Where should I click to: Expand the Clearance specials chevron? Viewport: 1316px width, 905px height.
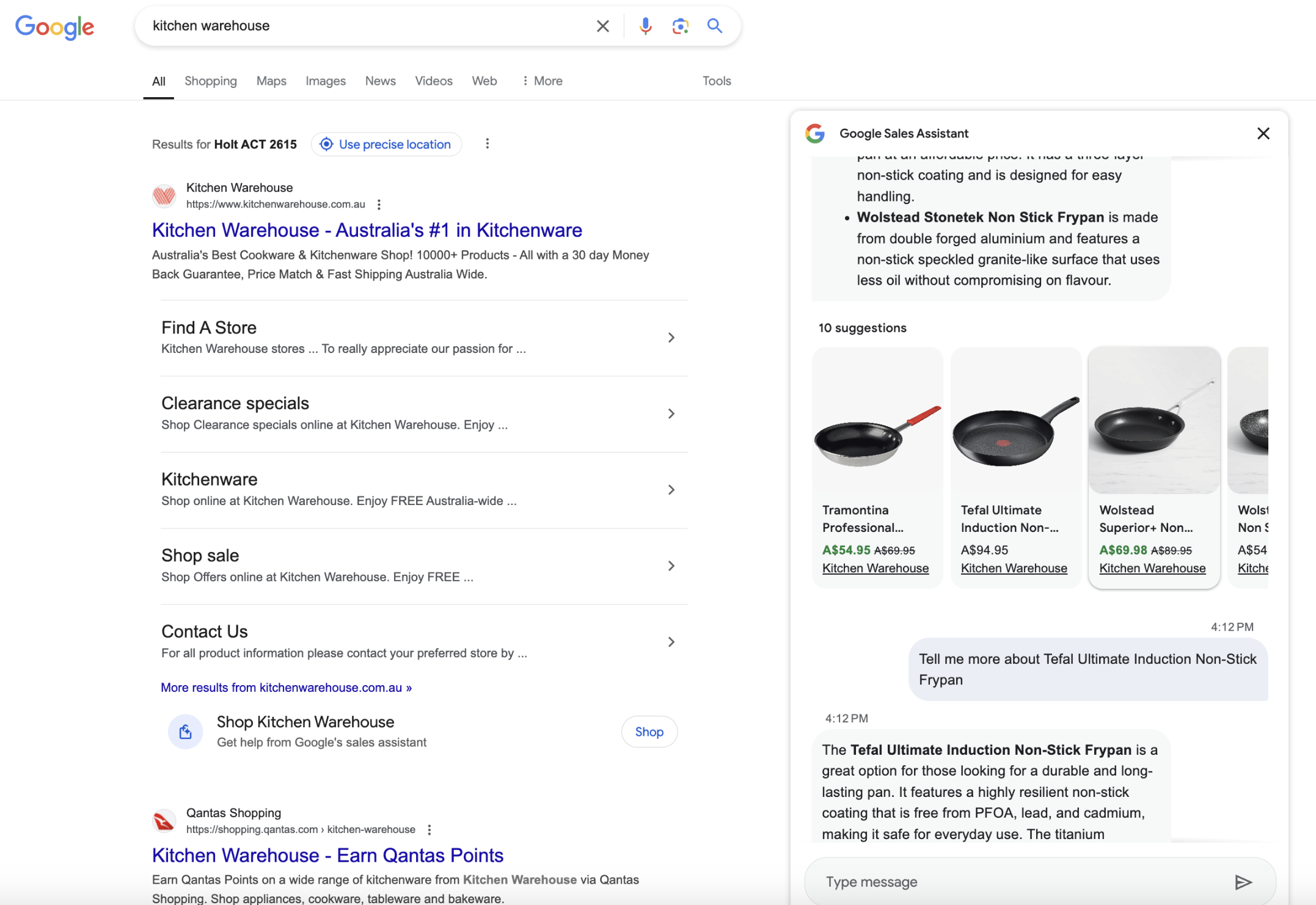click(671, 413)
